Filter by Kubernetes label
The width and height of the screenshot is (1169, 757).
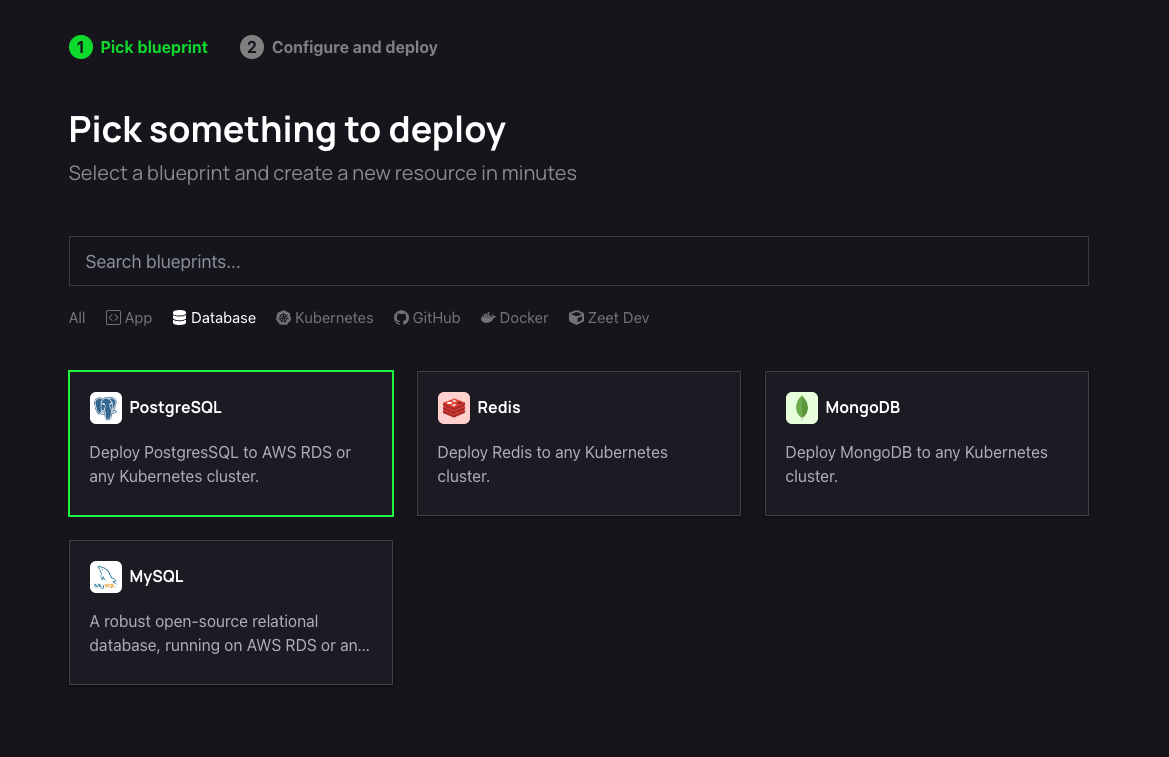coord(334,318)
